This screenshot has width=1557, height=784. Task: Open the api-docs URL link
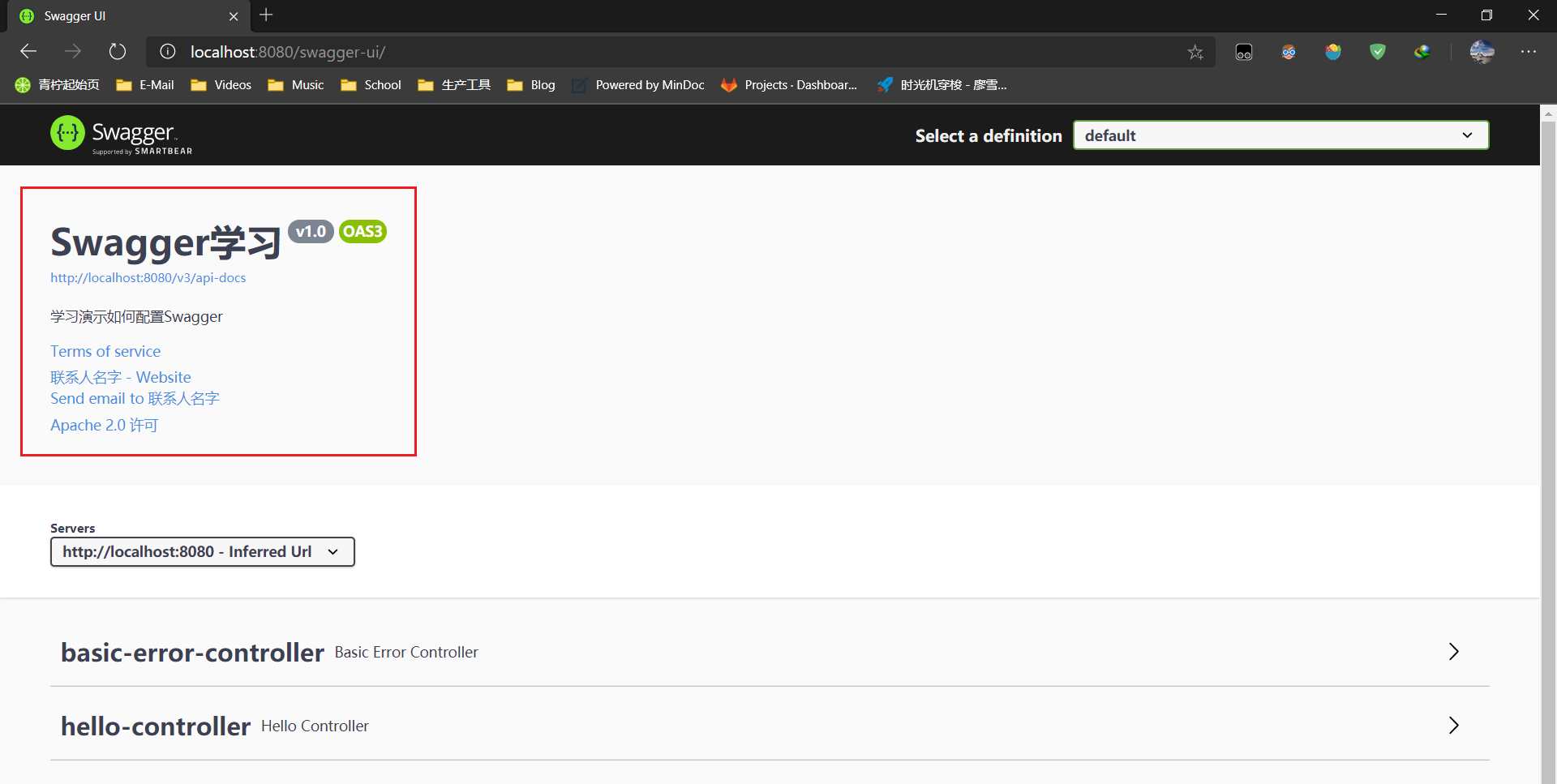[148, 277]
